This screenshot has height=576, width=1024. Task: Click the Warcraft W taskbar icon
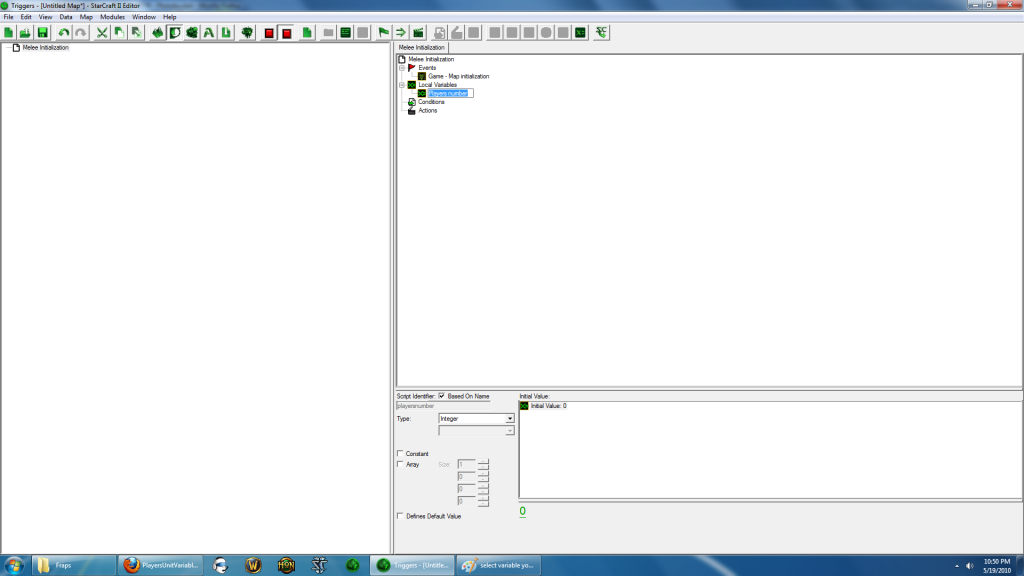pos(253,565)
